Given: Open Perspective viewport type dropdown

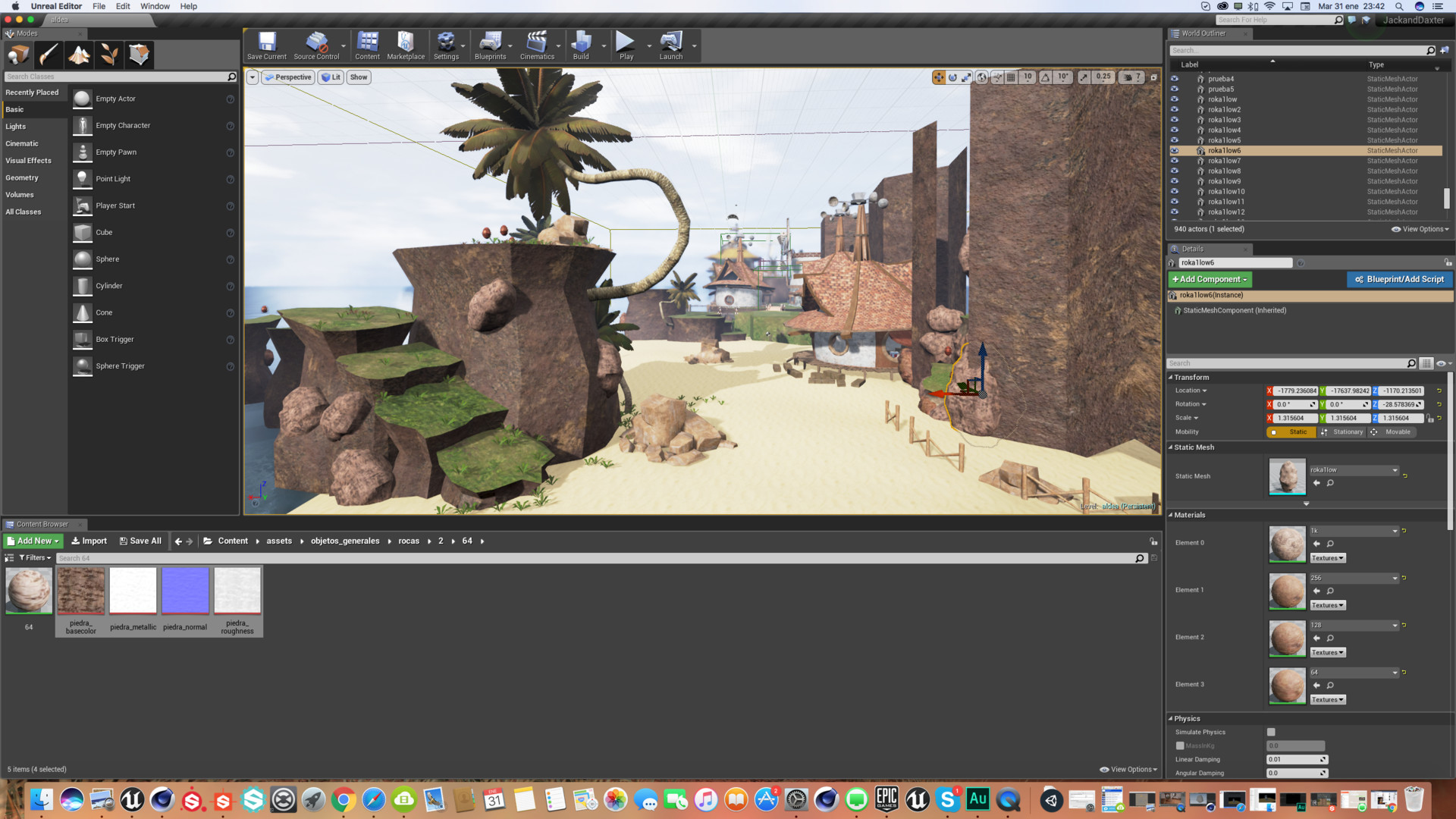Looking at the screenshot, I should (x=287, y=77).
